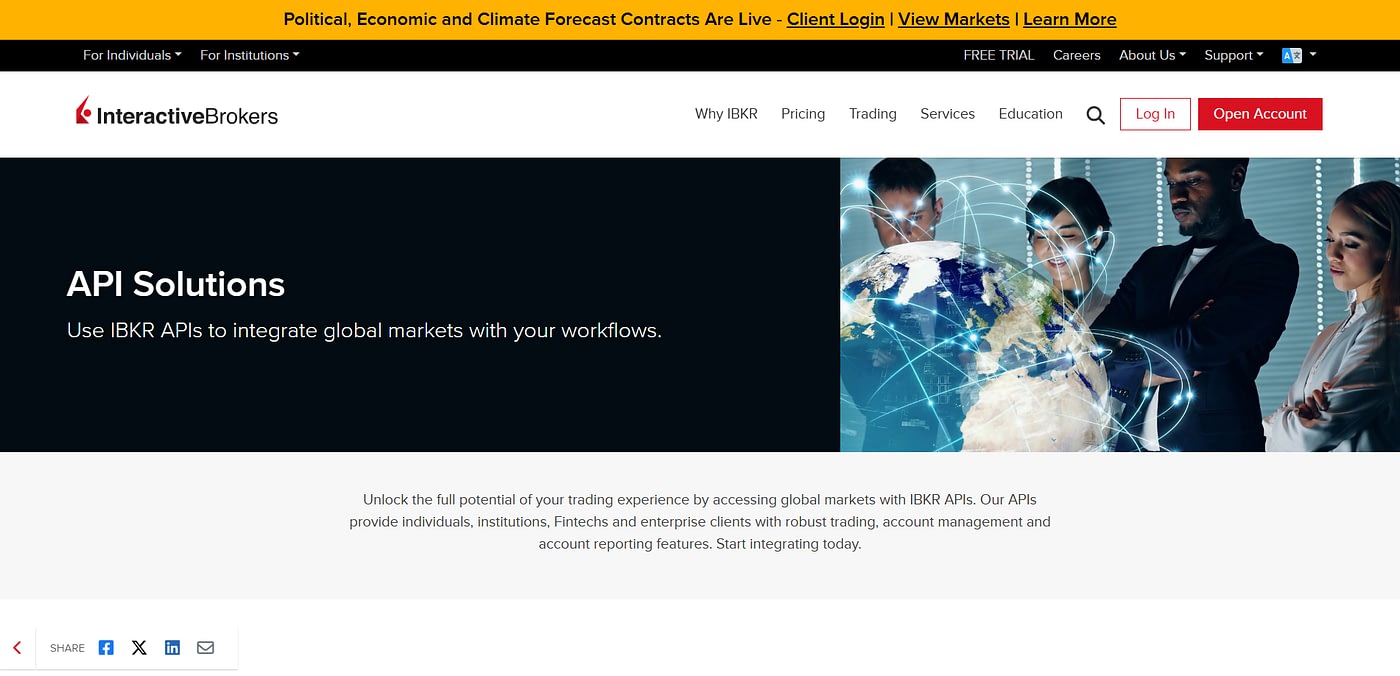Select Pricing in the main navigation
1400x676 pixels.
pyautogui.click(x=803, y=114)
